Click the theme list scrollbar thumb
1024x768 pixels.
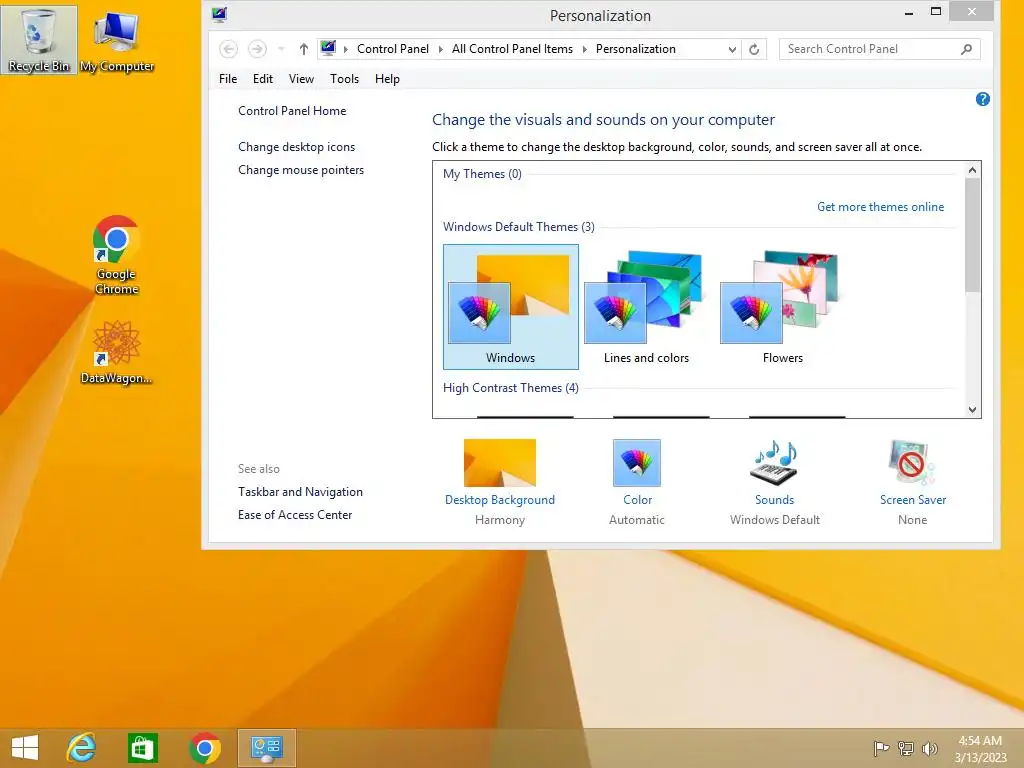click(x=972, y=235)
